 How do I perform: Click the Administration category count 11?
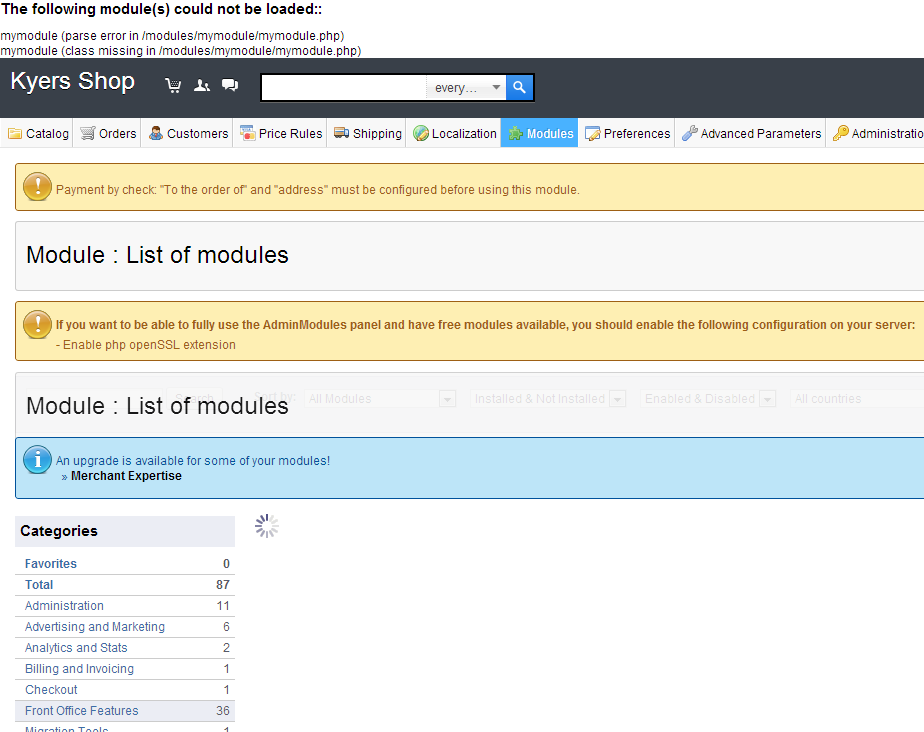223,606
